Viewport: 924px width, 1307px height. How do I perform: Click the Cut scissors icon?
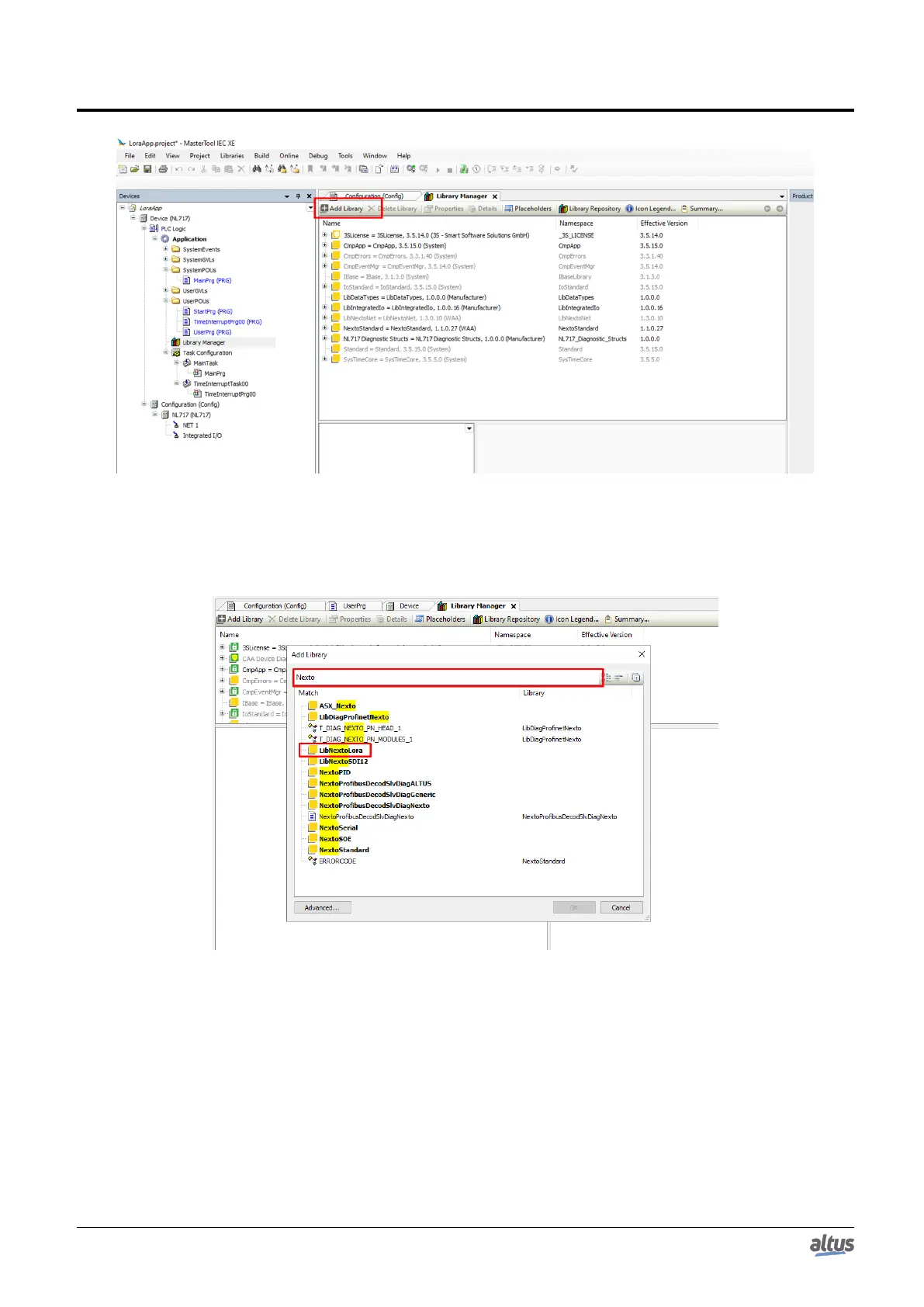pyautogui.click(x=204, y=169)
